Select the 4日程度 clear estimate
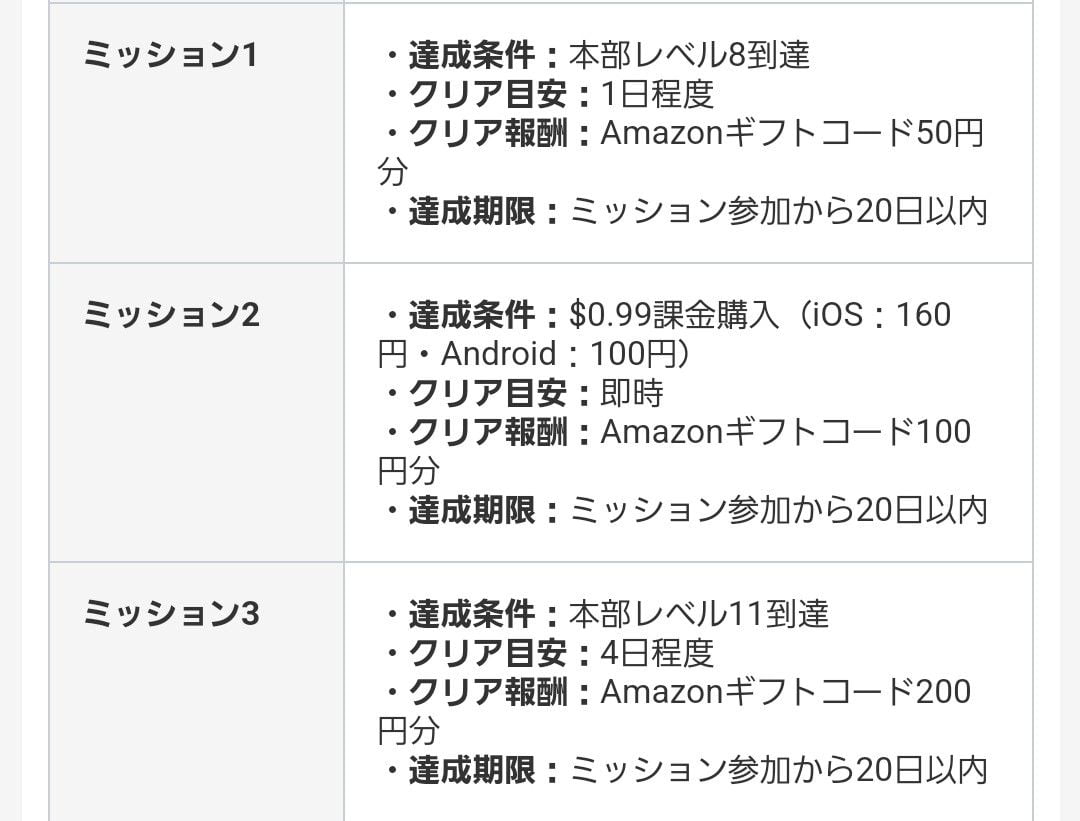The height and width of the screenshot is (821, 1080). click(657, 653)
